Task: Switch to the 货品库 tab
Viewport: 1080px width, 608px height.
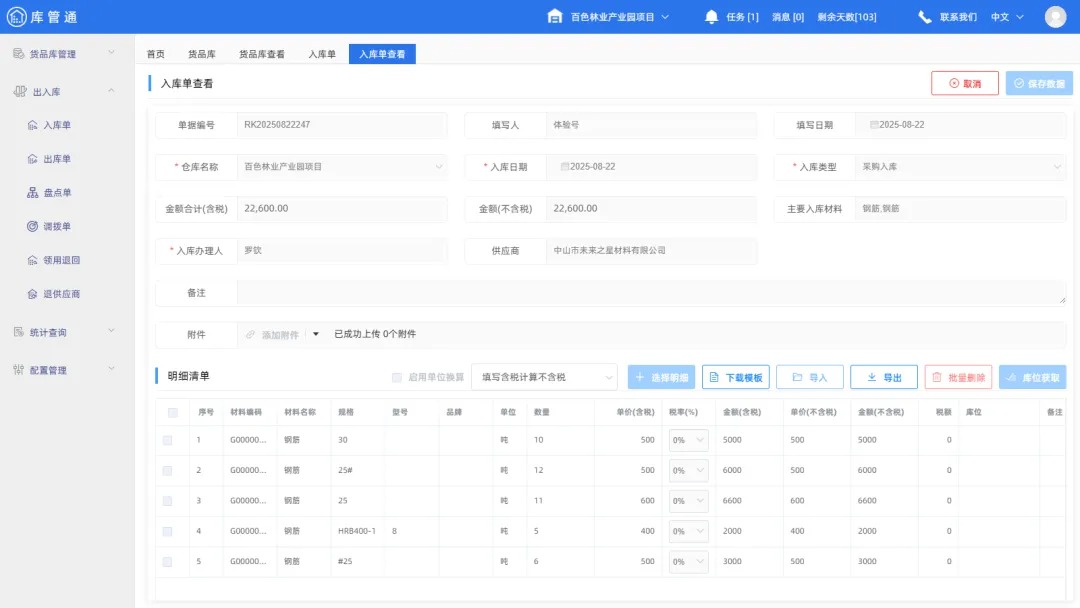Action: point(203,54)
